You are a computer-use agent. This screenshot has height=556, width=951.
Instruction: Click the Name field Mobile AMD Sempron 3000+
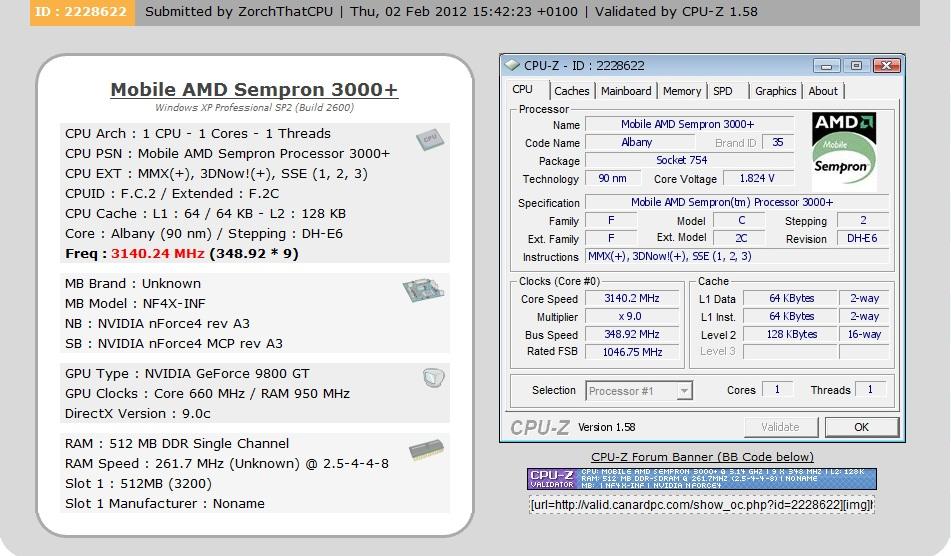pos(689,124)
